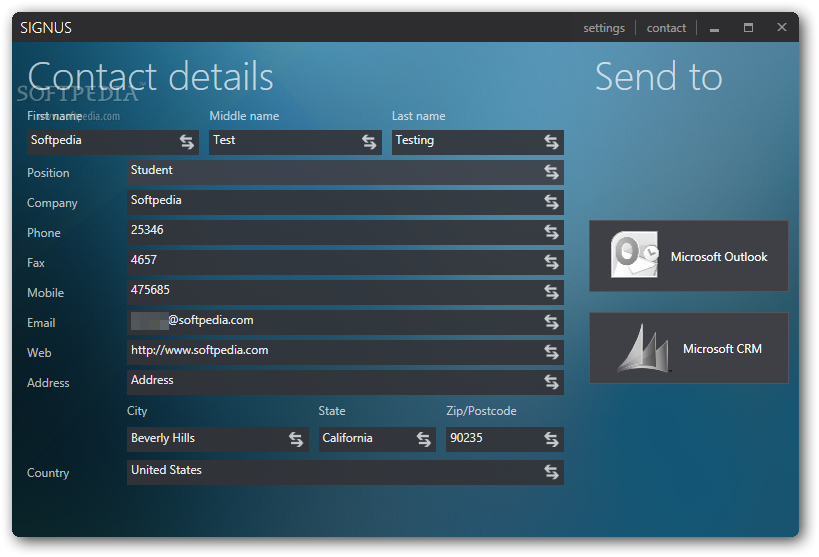Edit the Country field showing United States

345,472
